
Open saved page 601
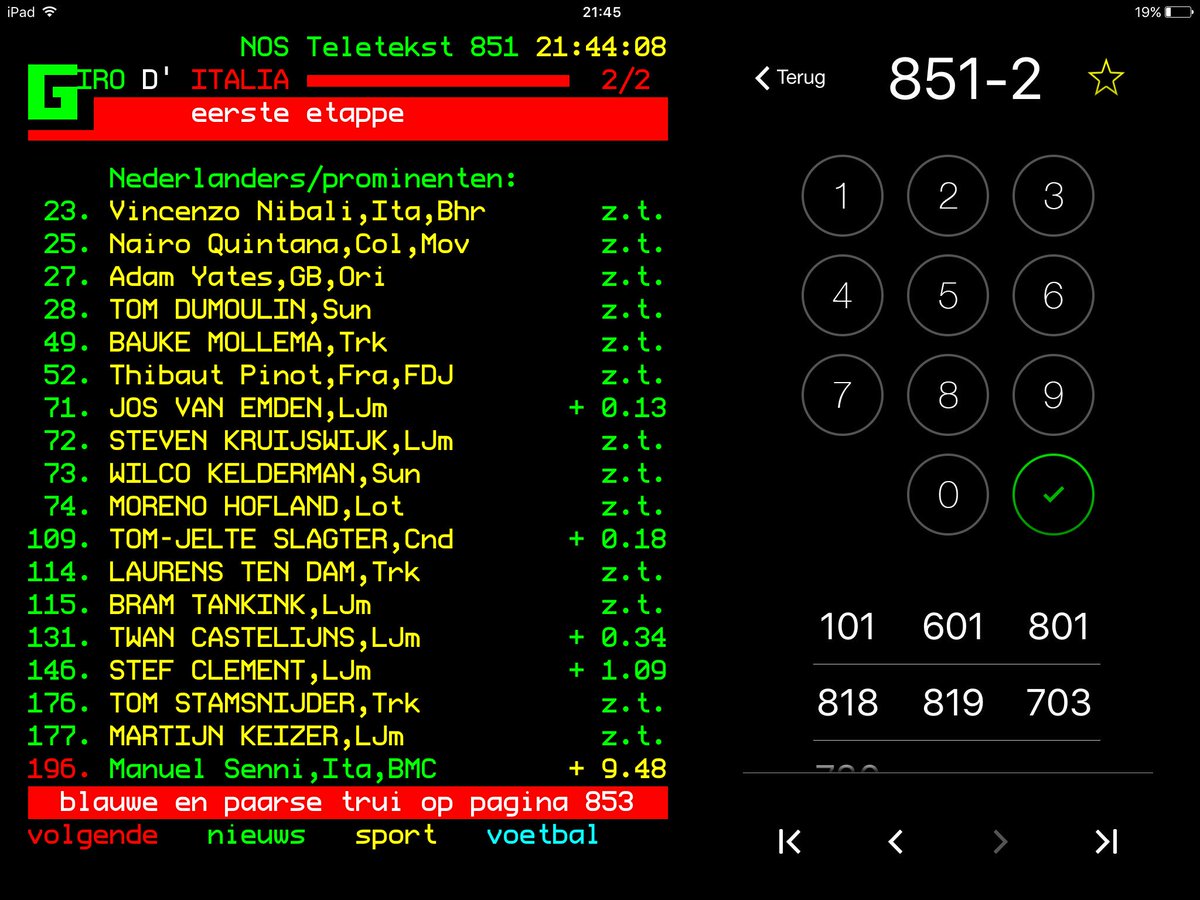click(x=953, y=627)
